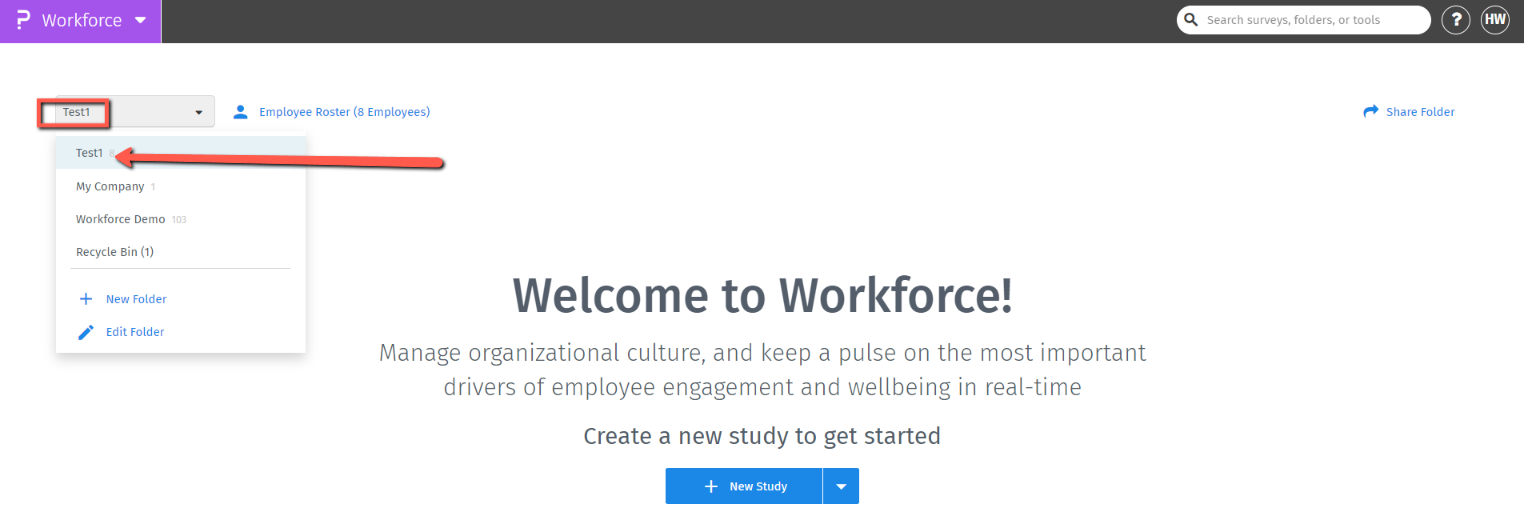Screen dimensions: 1524x528
Task: Expand the Workforce product switcher arrow
Action: 140,20
